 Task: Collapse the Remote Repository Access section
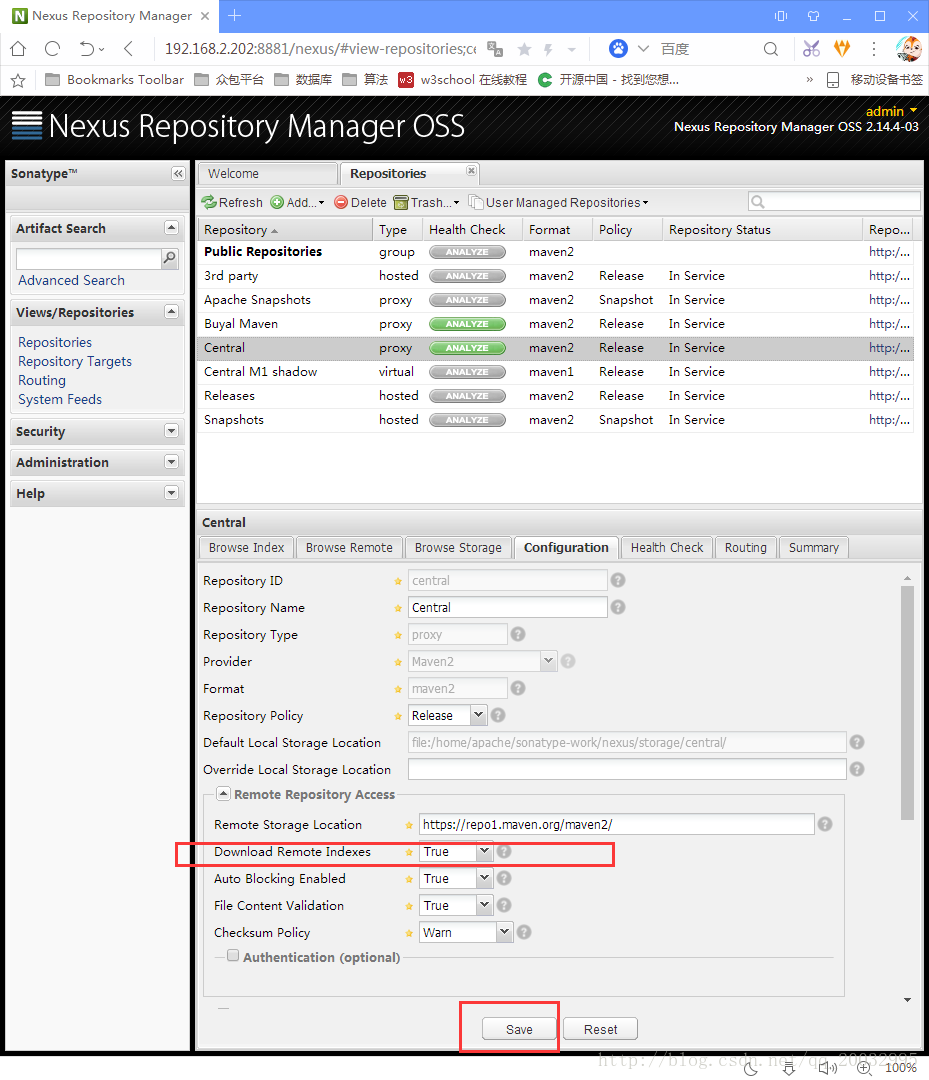[223, 793]
